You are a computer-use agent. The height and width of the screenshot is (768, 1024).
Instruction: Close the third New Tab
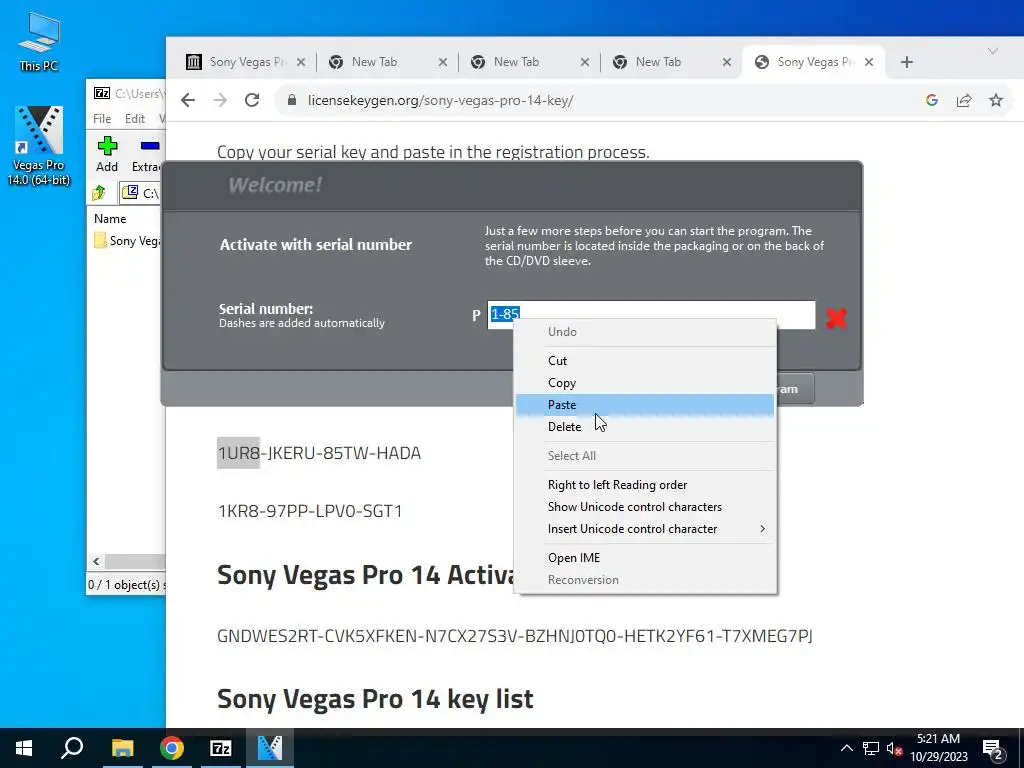point(727,62)
